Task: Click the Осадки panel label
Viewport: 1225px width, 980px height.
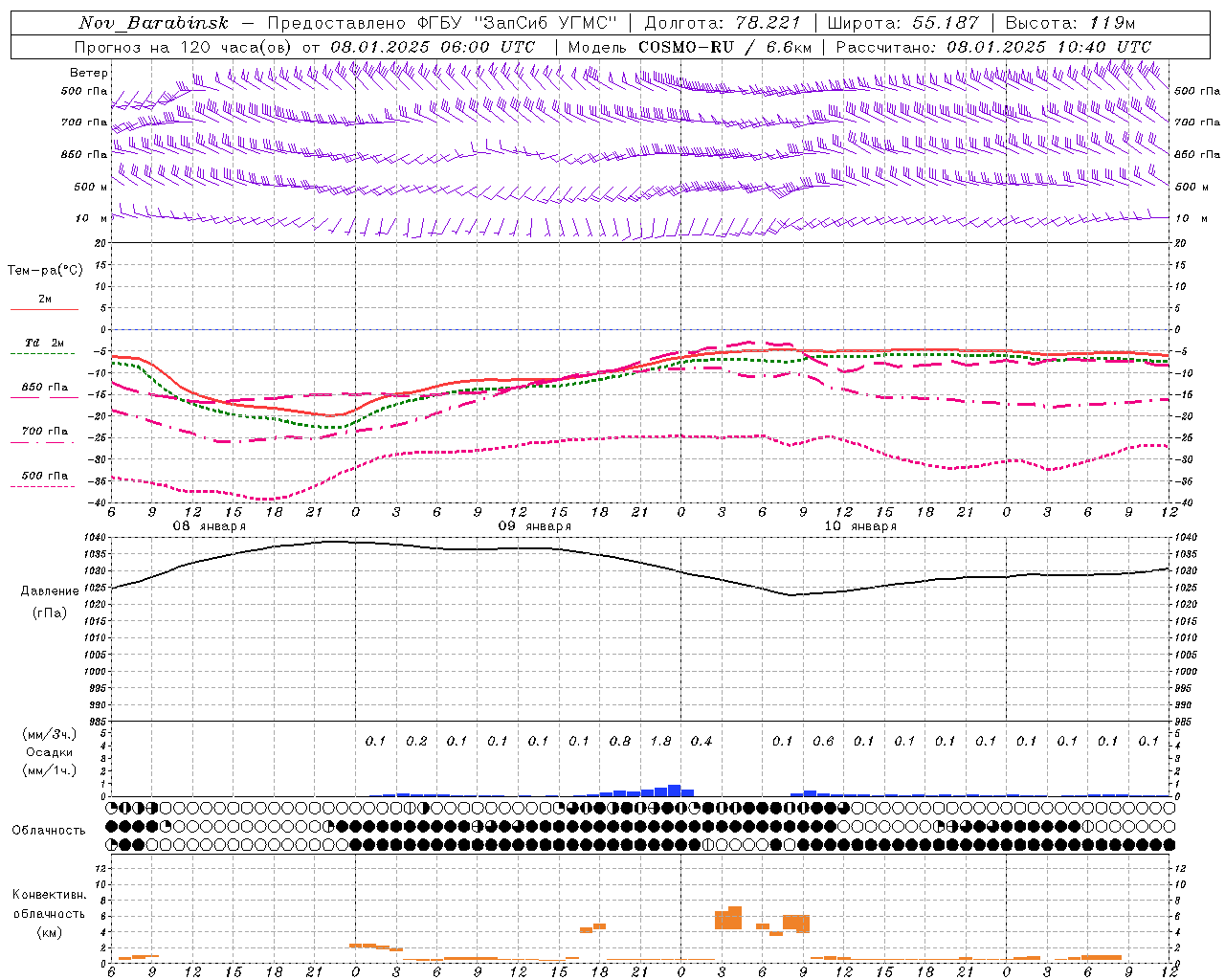Action: (x=50, y=752)
